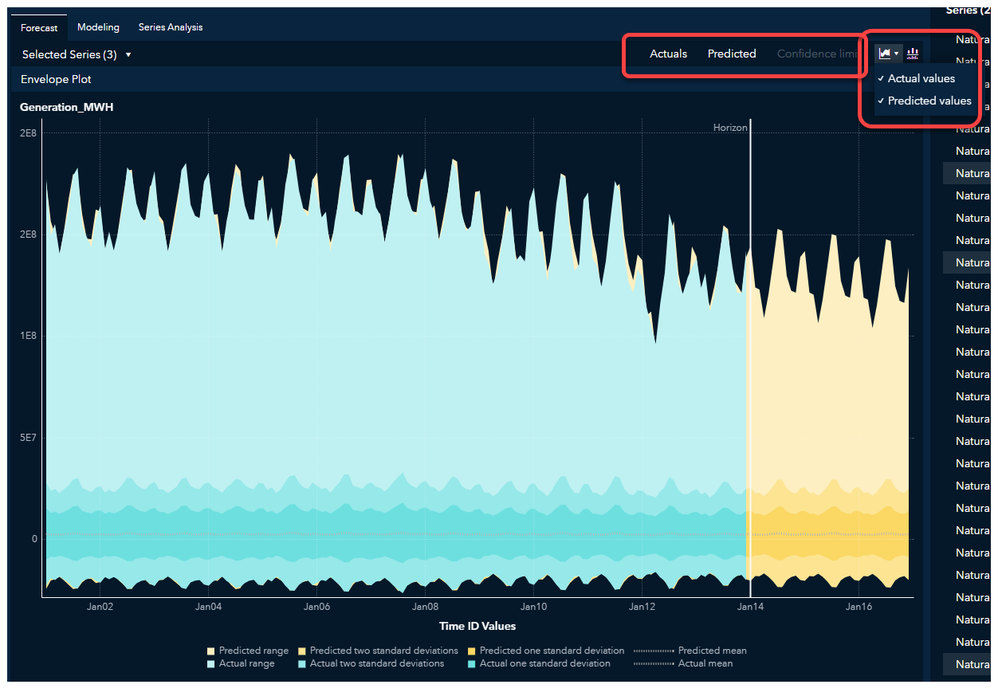Open the envelope plot chart icon

884,53
